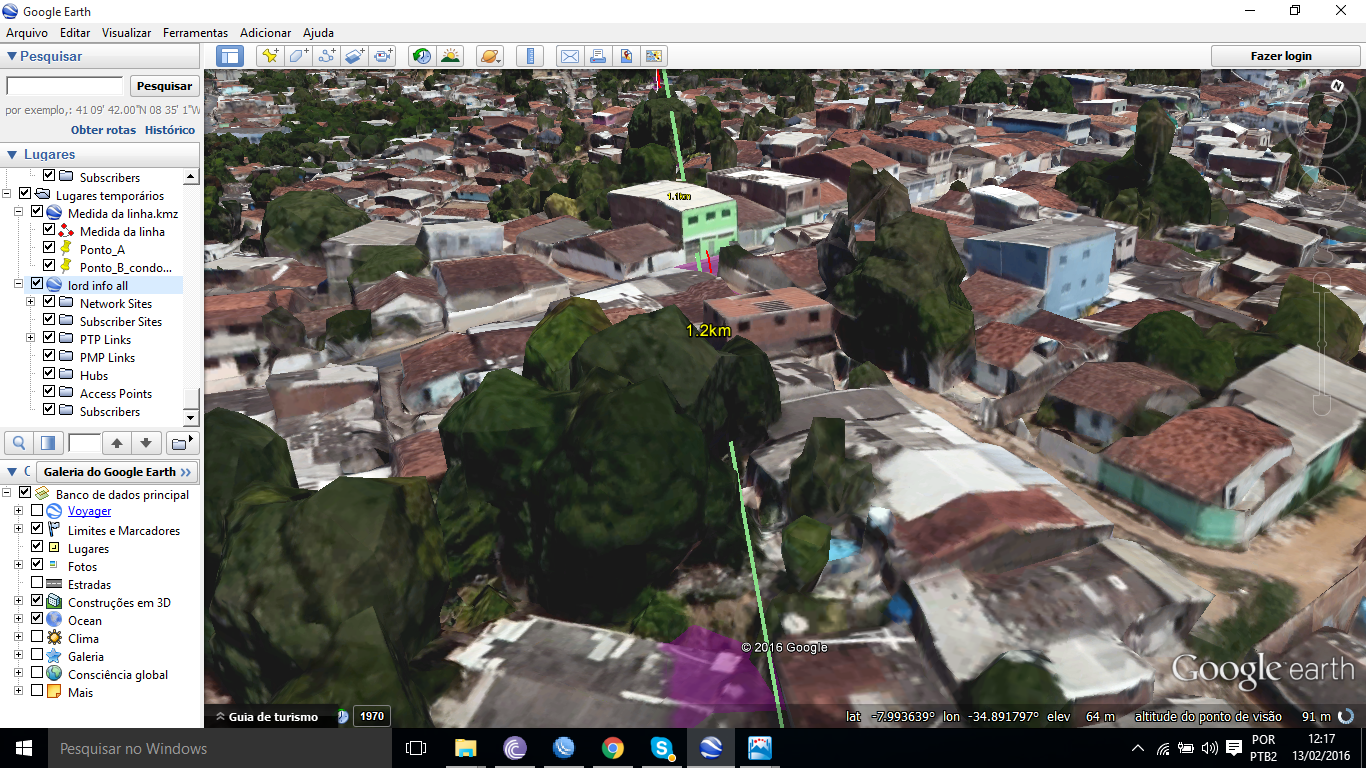
Task: Disable the Construções em 3D layer checkbox
Action: [37, 601]
